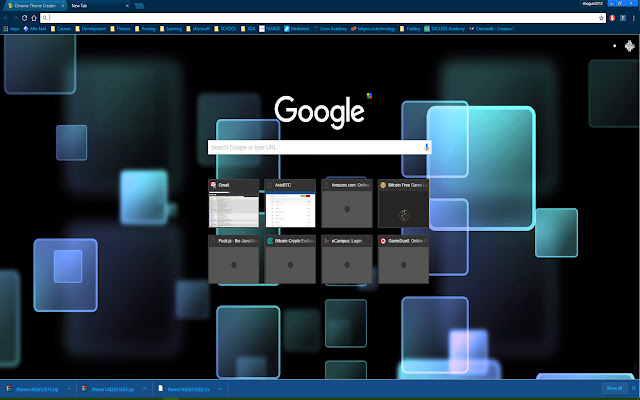Bookmark this page with the star icon
Viewport: 640px width, 400px height.
[601, 18]
